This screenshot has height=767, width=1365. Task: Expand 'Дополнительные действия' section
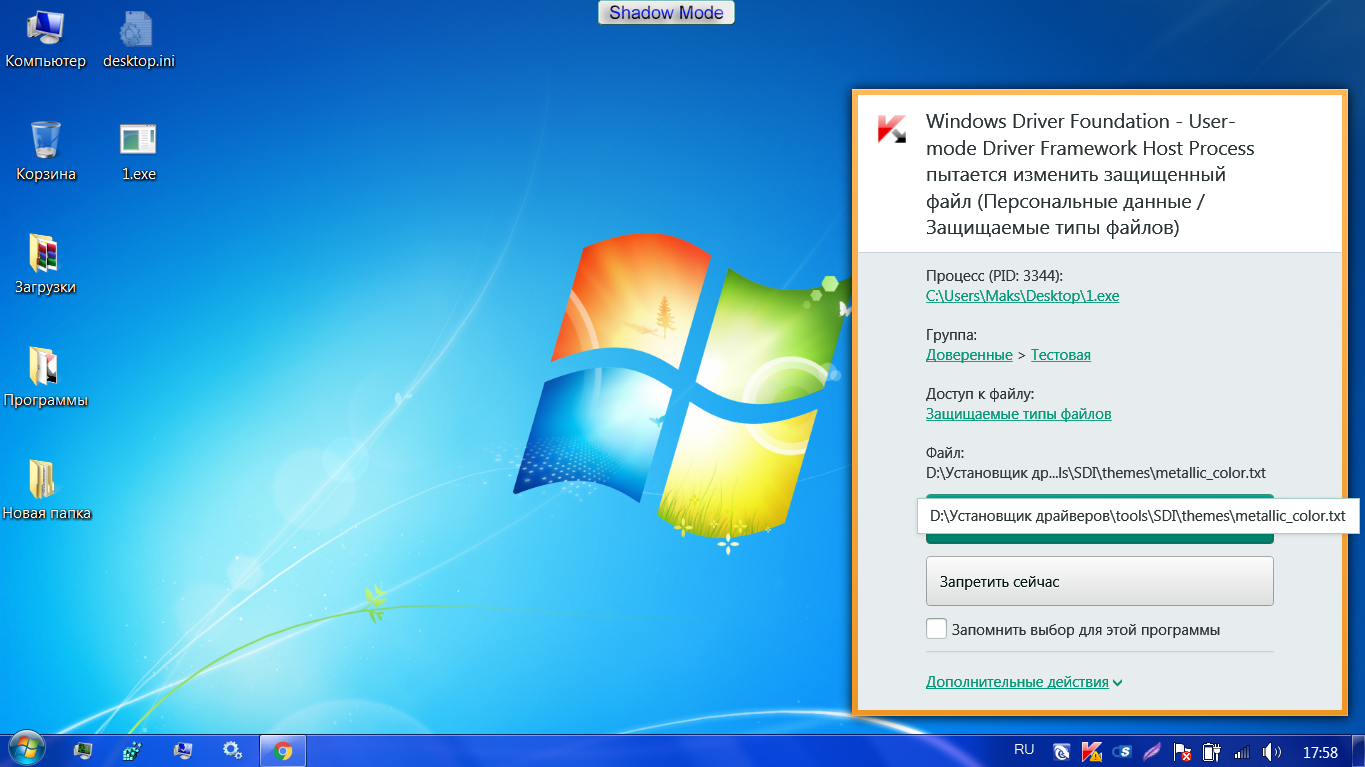click(1023, 682)
